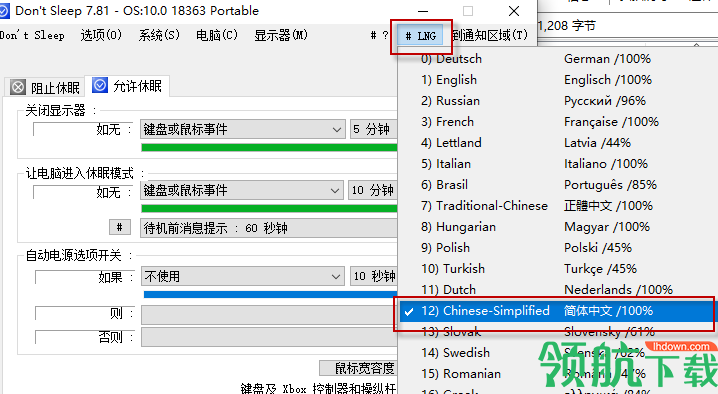Image resolution: width=718 pixels, height=394 pixels.
Task: Minimize the Don't Sleep window
Action: pyautogui.click(x=423, y=11)
